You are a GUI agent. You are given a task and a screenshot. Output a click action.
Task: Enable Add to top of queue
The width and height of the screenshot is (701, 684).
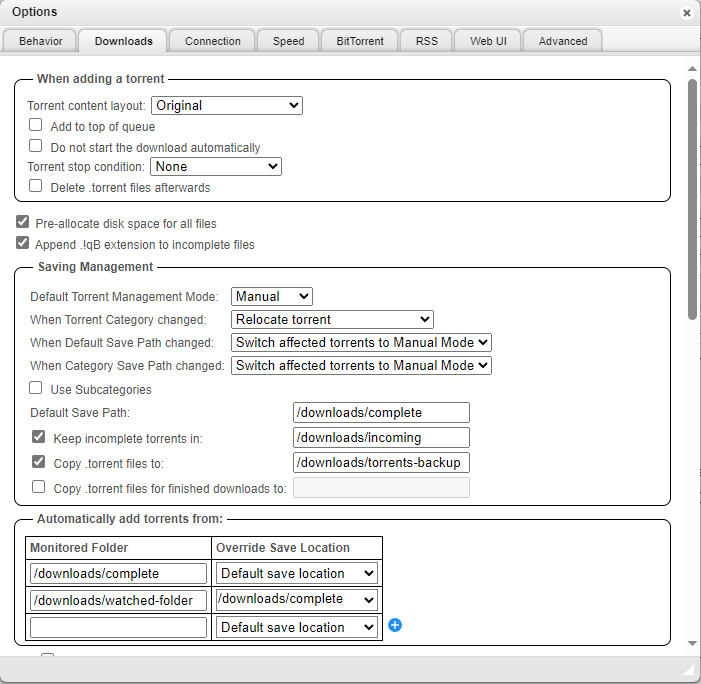pos(36,126)
